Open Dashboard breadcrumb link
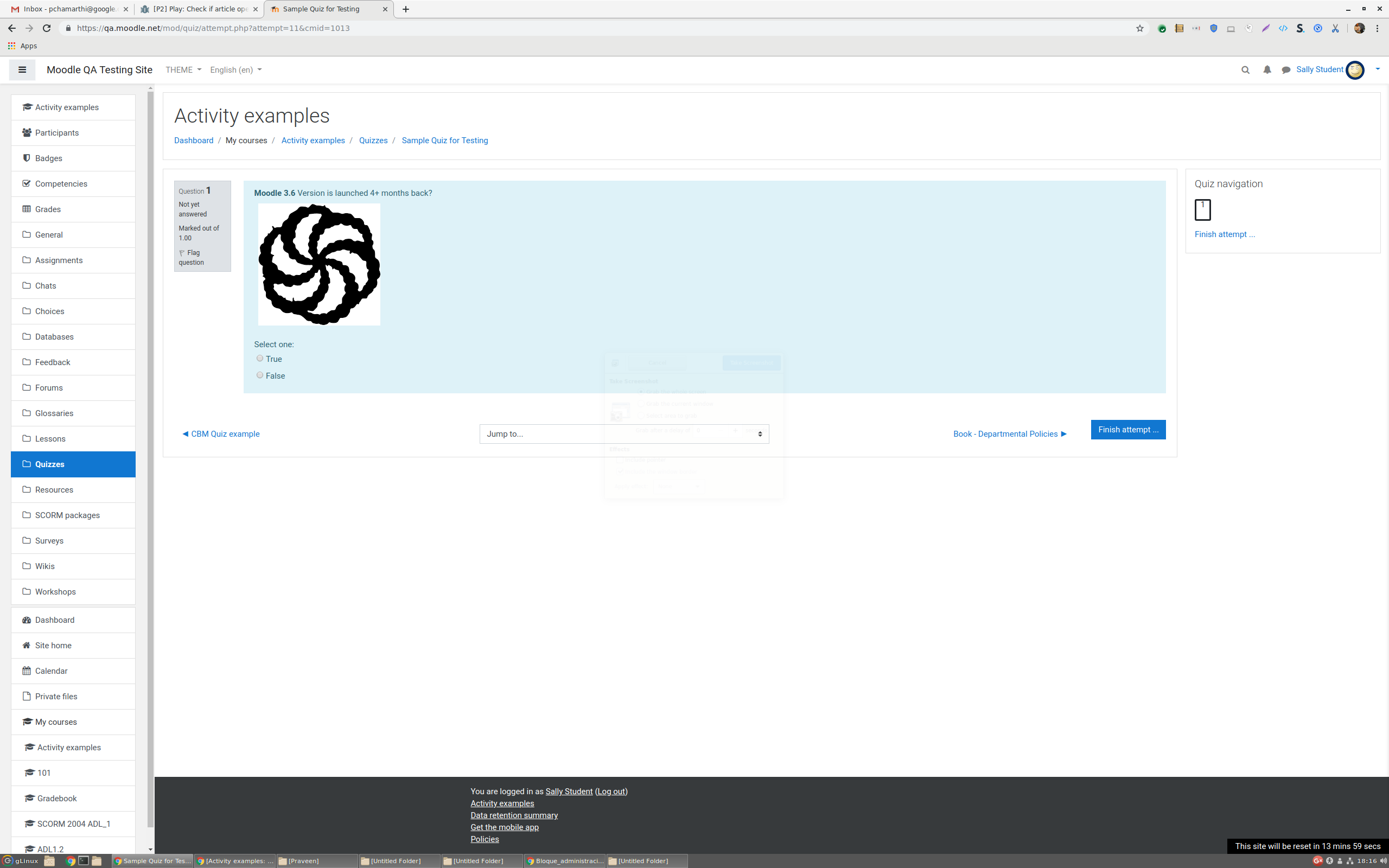The width and height of the screenshot is (1389, 868). pos(193,141)
